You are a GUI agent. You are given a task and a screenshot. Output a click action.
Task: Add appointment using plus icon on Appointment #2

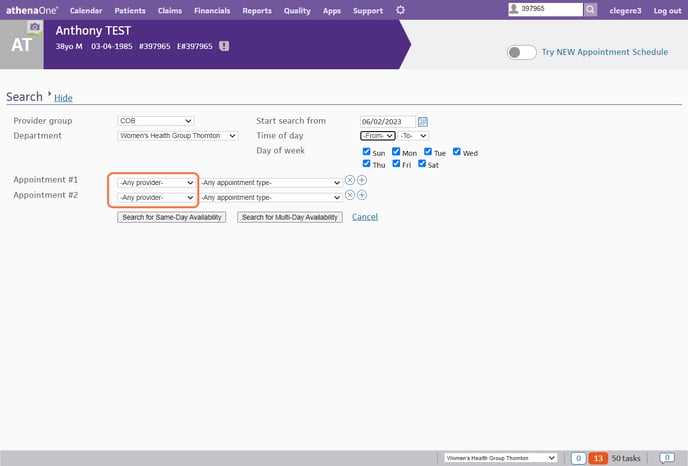(x=362, y=195)
